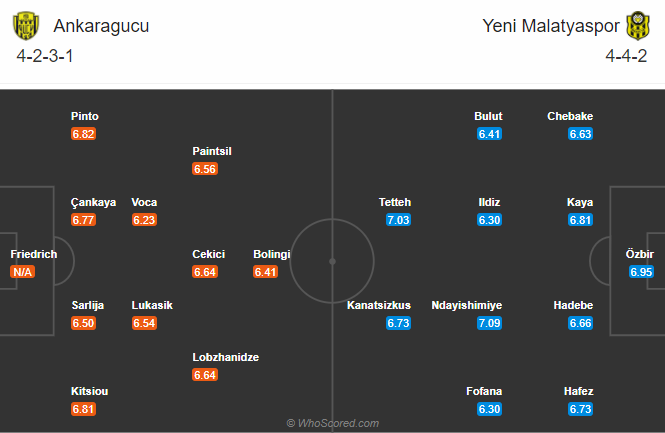This screenshot has height=433, width=665.
Task: Click on player Kanatsizkus
Action: point(379,305)
